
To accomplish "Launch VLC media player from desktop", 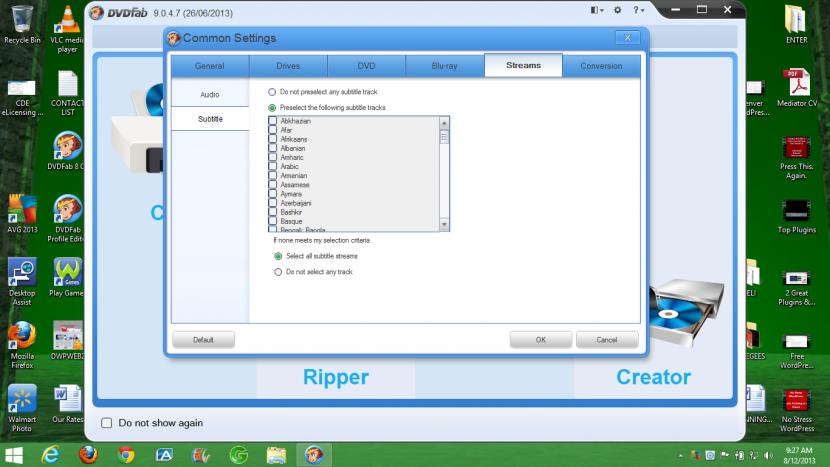I will 67,29.
